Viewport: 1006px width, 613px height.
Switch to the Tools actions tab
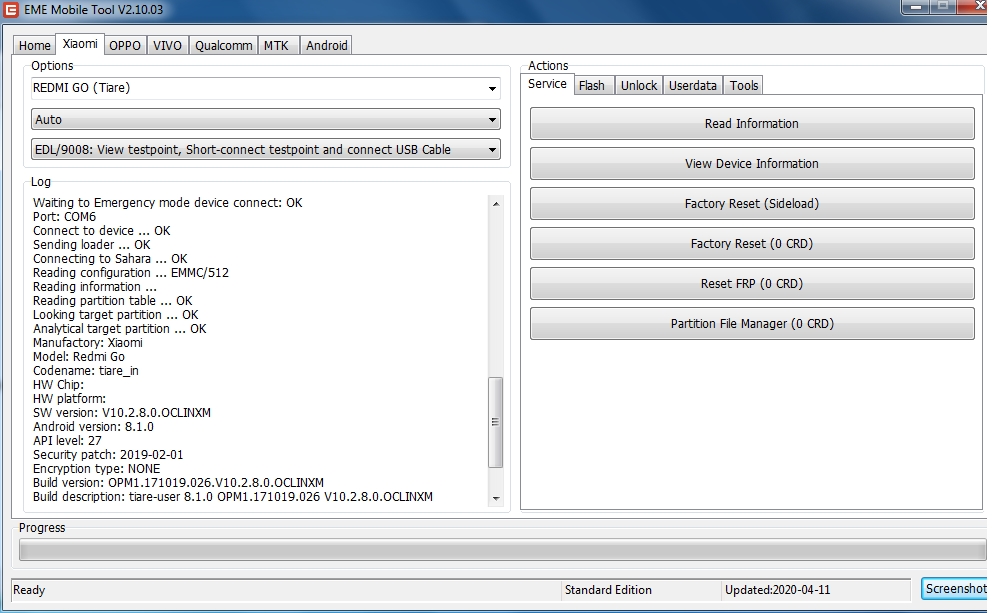pos(744,85)
